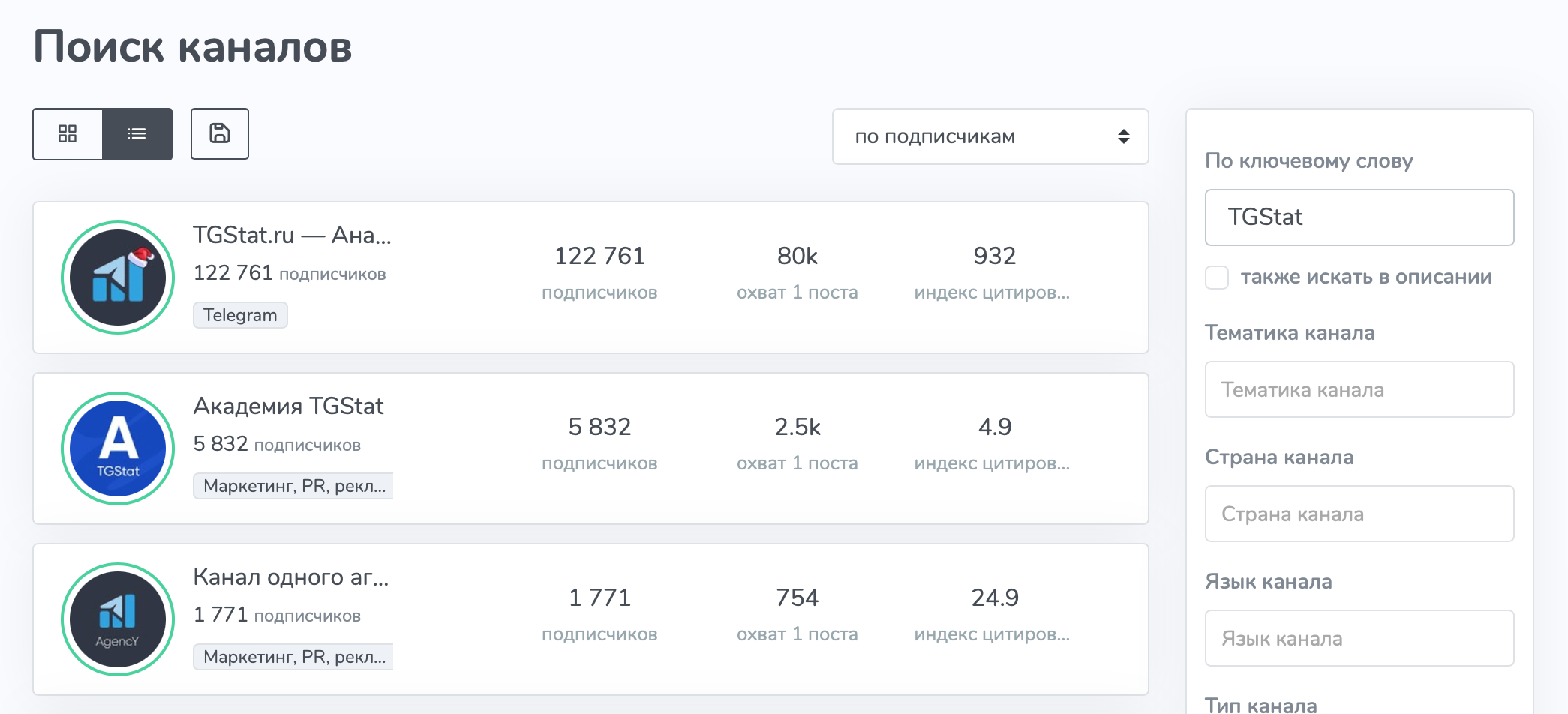
Task: Open the Академия TGStat channel avatar
Action: pyautogui.click(x=118, y=448)
